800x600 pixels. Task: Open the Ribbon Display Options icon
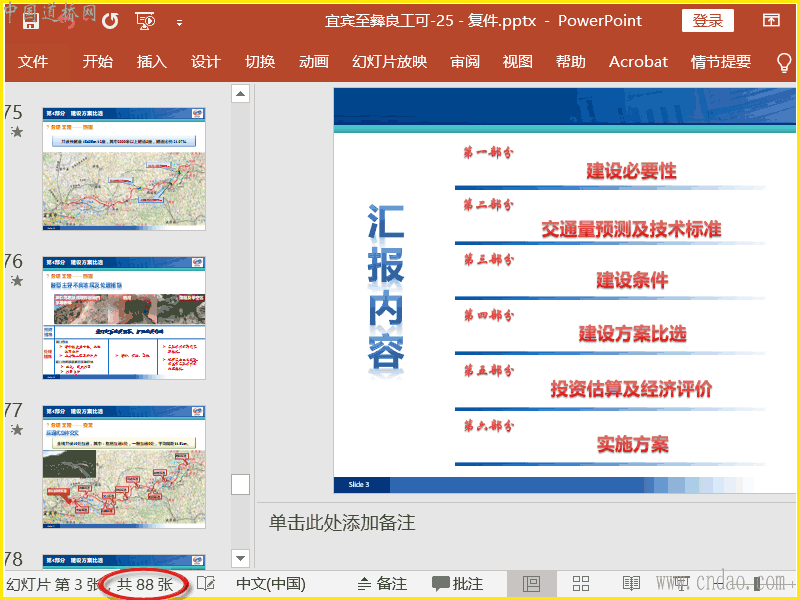(771, 20)
